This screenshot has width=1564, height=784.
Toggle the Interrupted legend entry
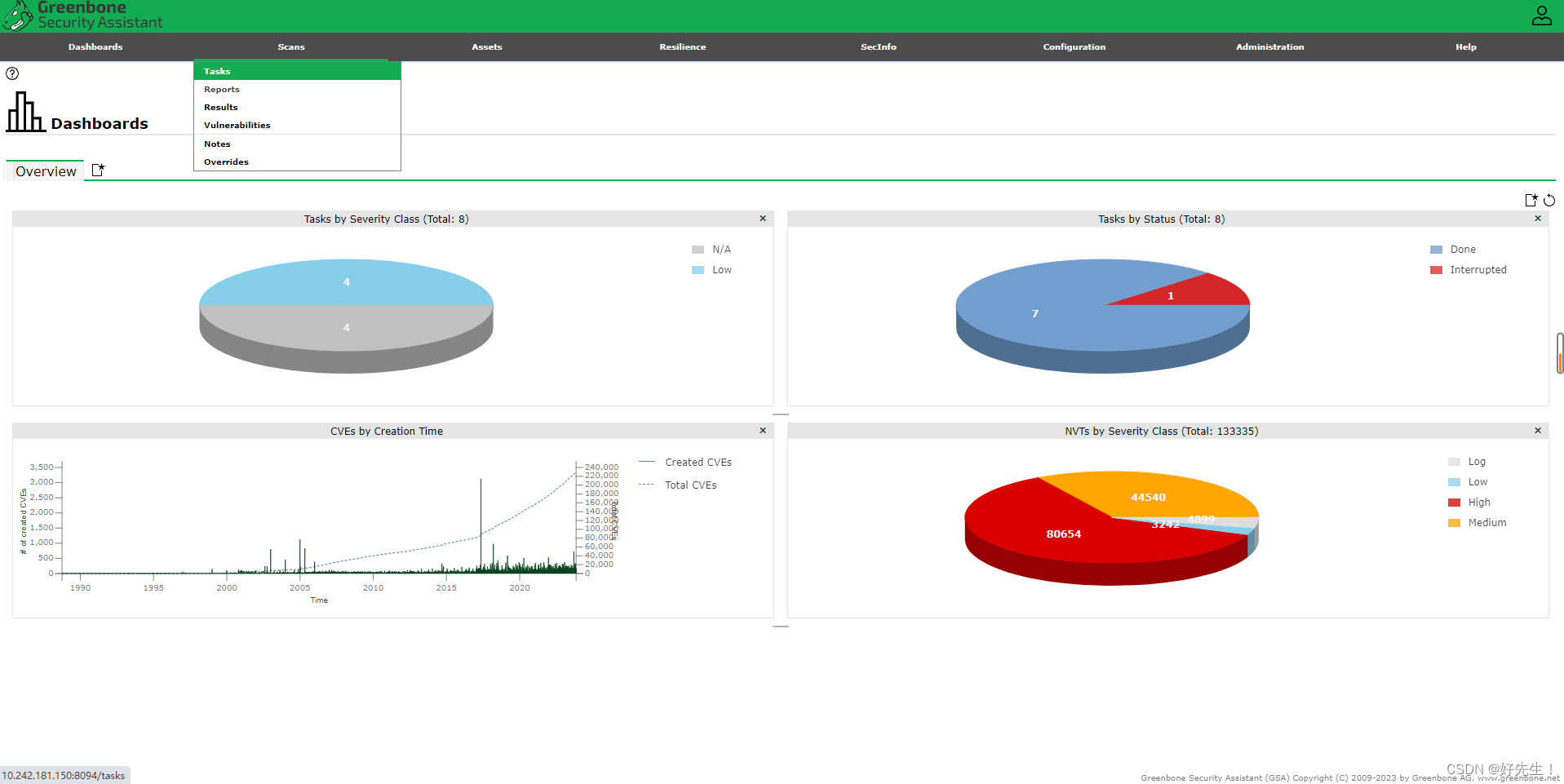coord(1469,270)
